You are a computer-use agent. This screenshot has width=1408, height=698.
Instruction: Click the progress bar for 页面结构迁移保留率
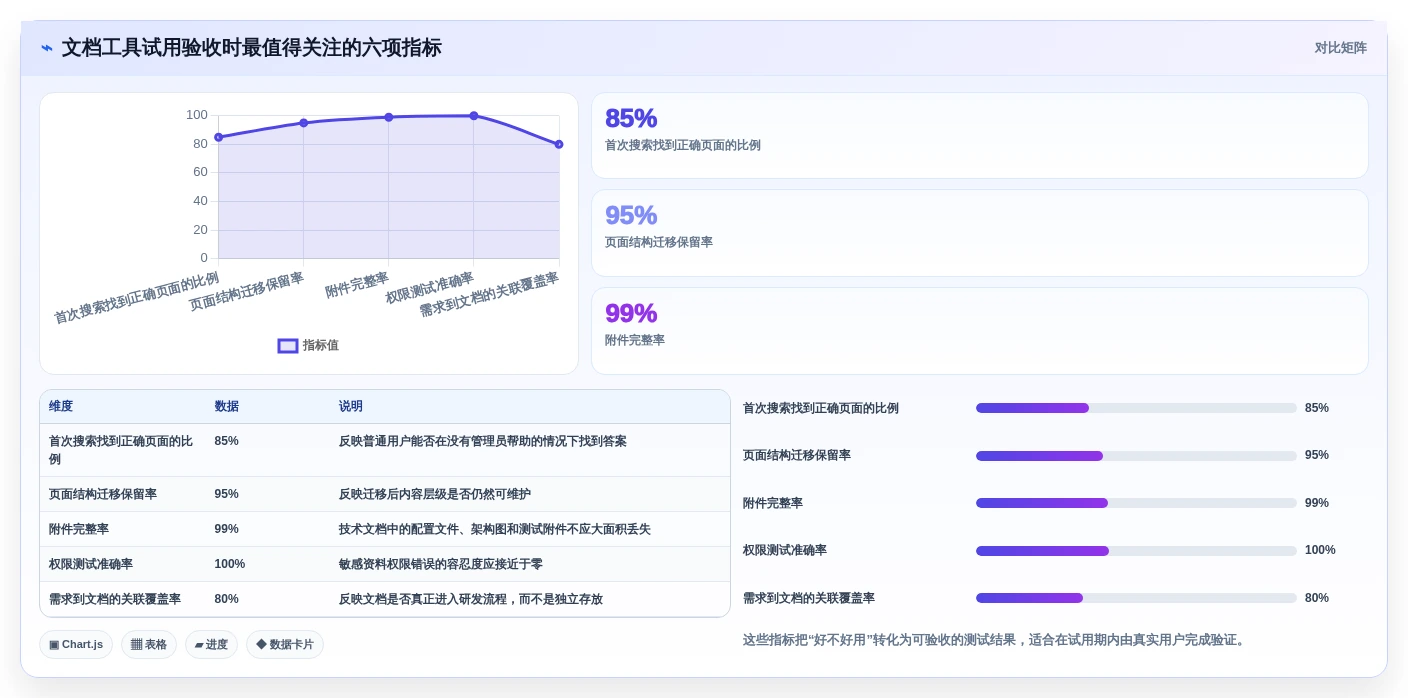pyautogui.click(x=1136, y=456)
